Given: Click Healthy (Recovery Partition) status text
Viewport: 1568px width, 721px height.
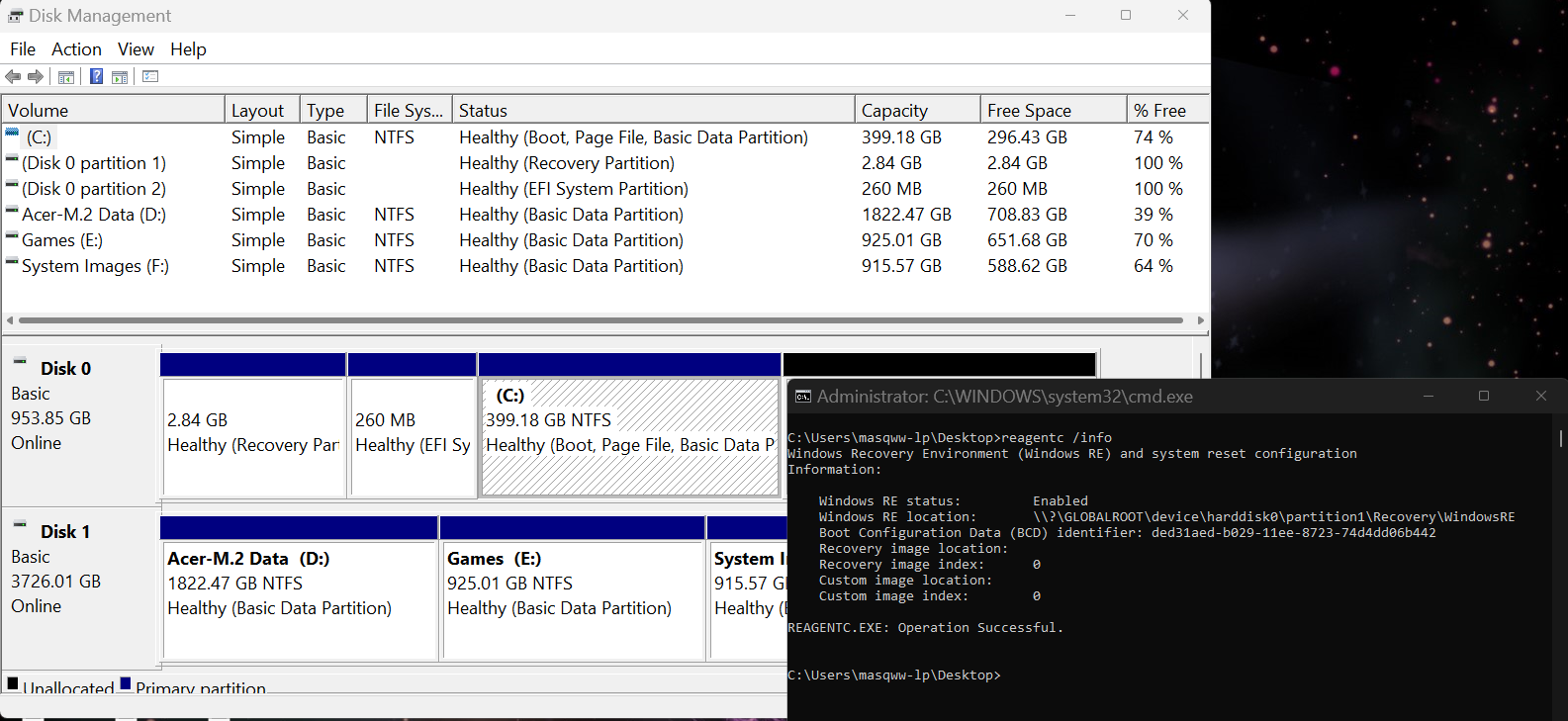Looking at the screenshot, I should pos(567,163).
